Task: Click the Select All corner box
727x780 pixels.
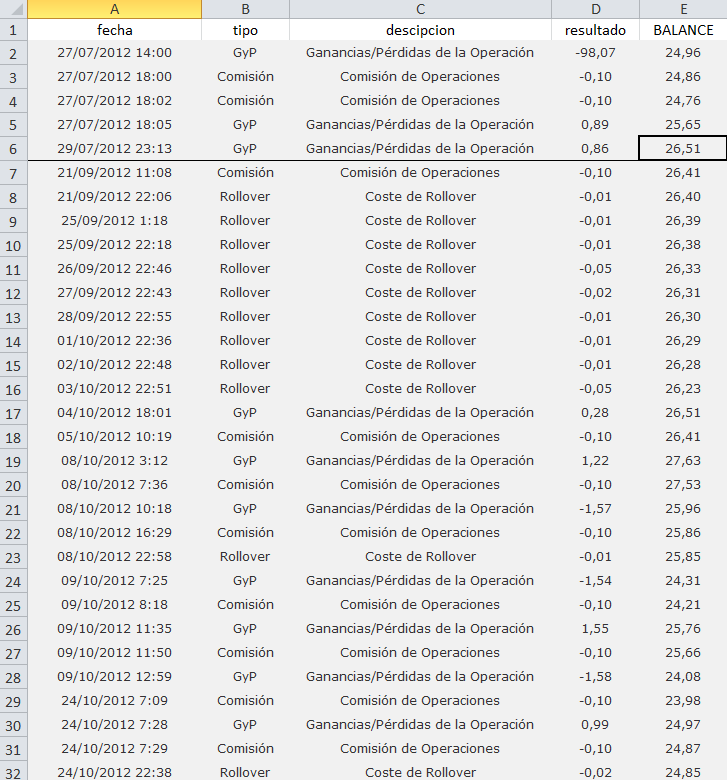Action: [x=13, y=9]
